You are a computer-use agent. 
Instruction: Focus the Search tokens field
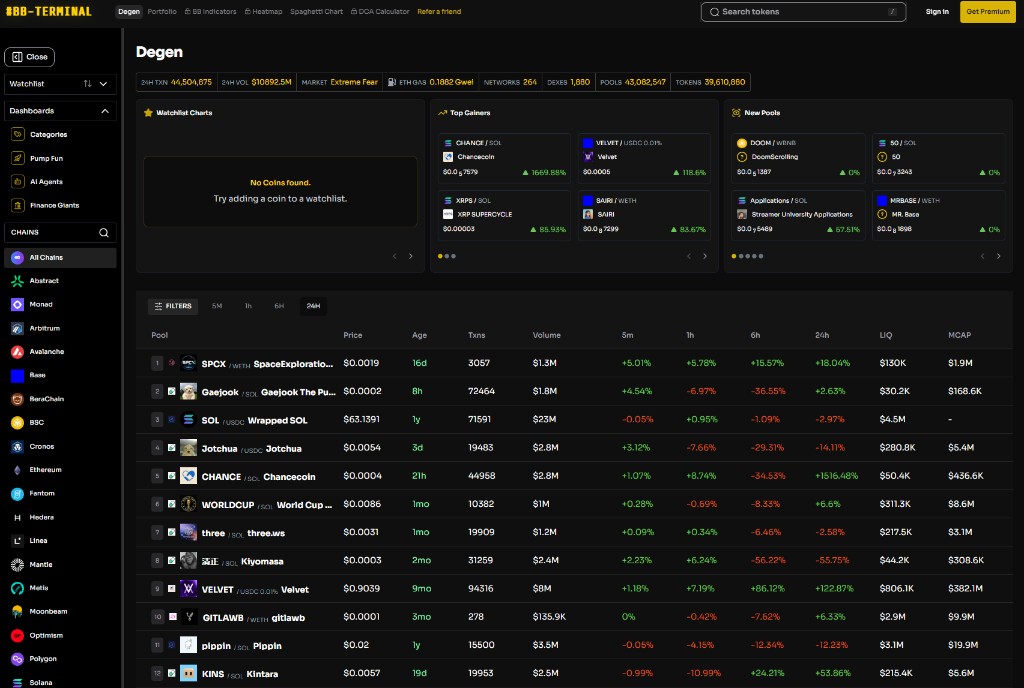click(803, 12)
